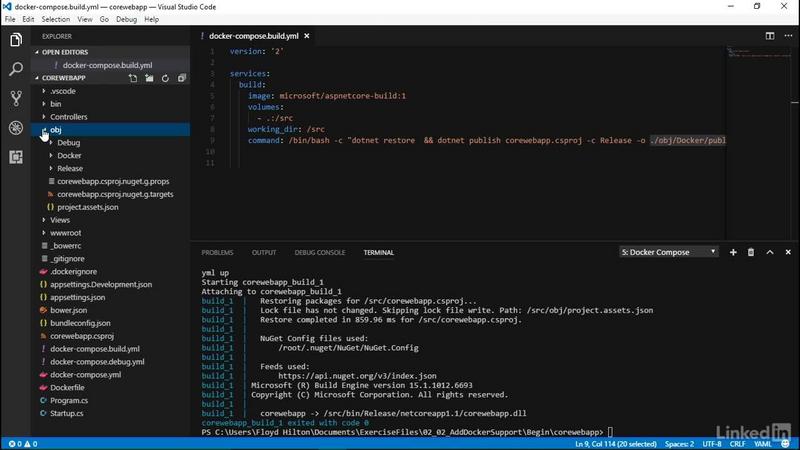
Task: Click Ln 9, Col 114 position in status bar
Action: (x=616, y=444)
